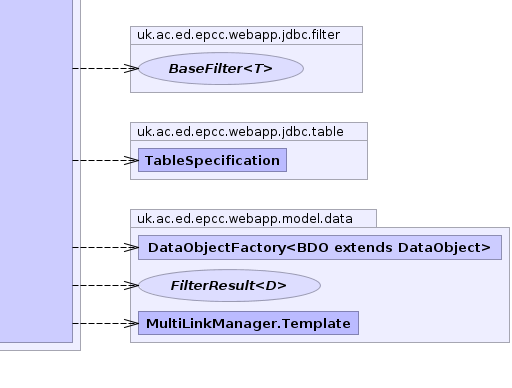Screen dimensions: 512x388
Task: Click the uk.ac.ed.epcc.webapp.jdbc.filter package label
Action: tap(239, 35)
